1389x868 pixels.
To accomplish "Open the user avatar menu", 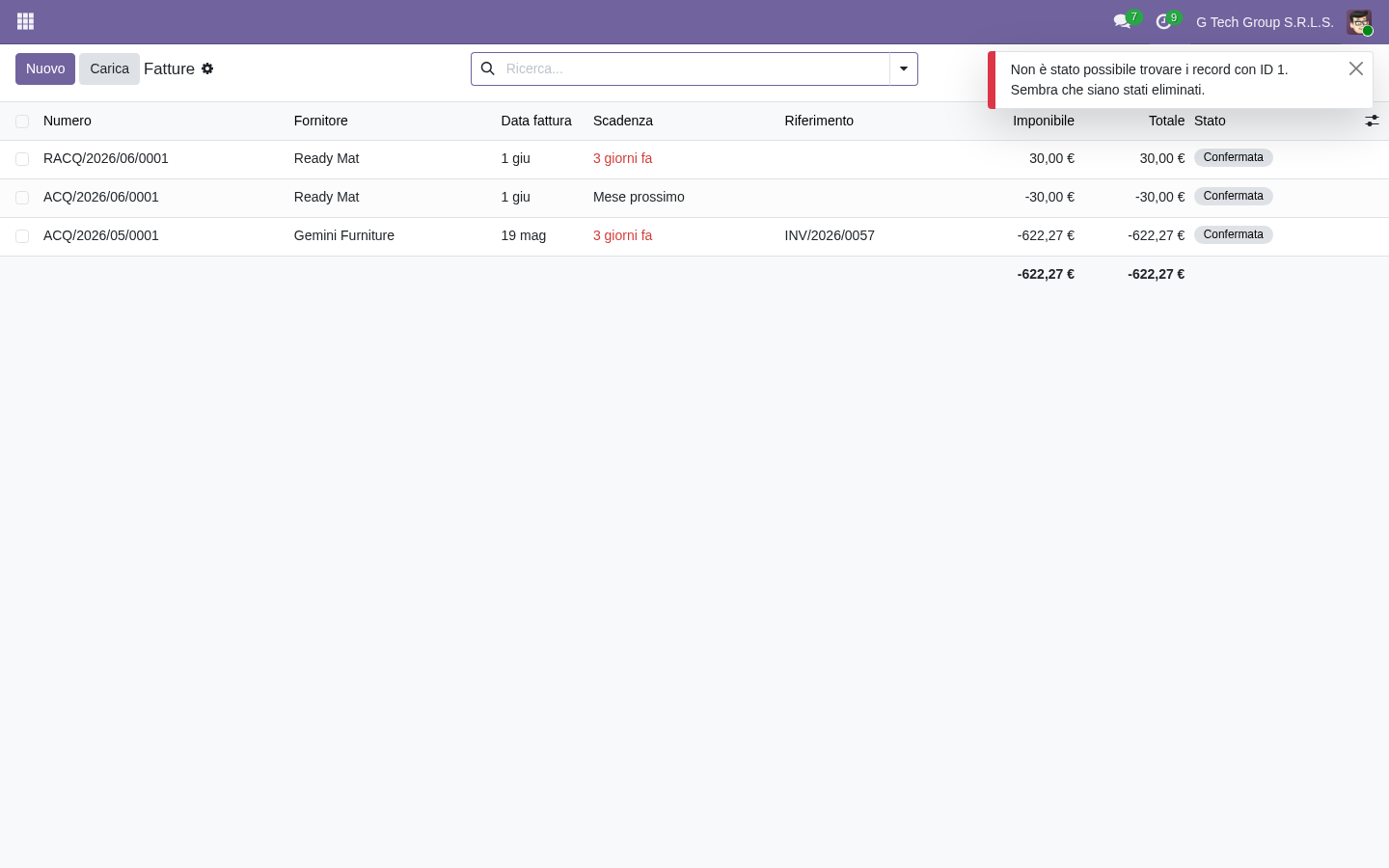I will pyautogui.click(x=1359, y=22).
